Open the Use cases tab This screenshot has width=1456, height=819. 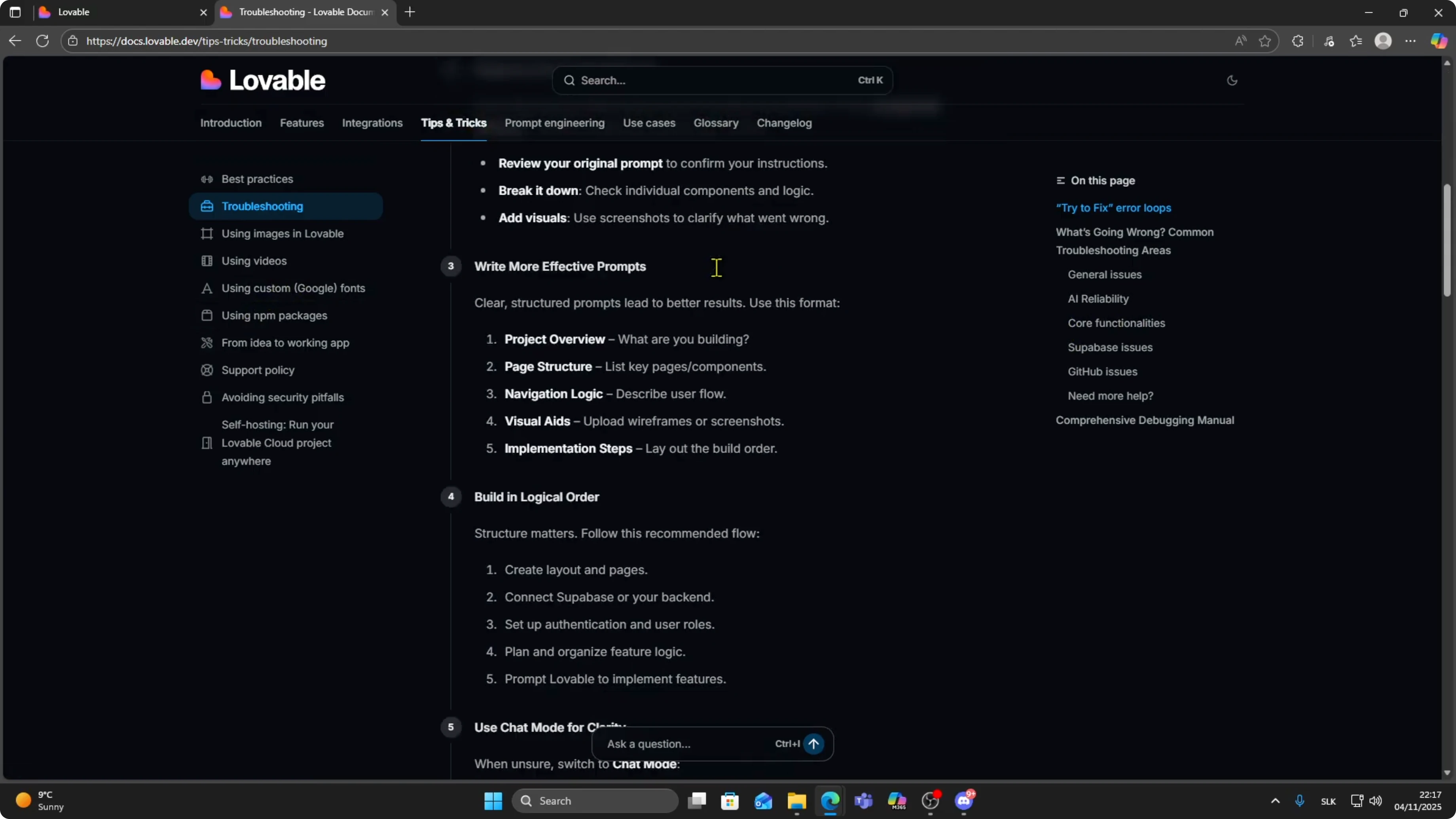(649, 123)
